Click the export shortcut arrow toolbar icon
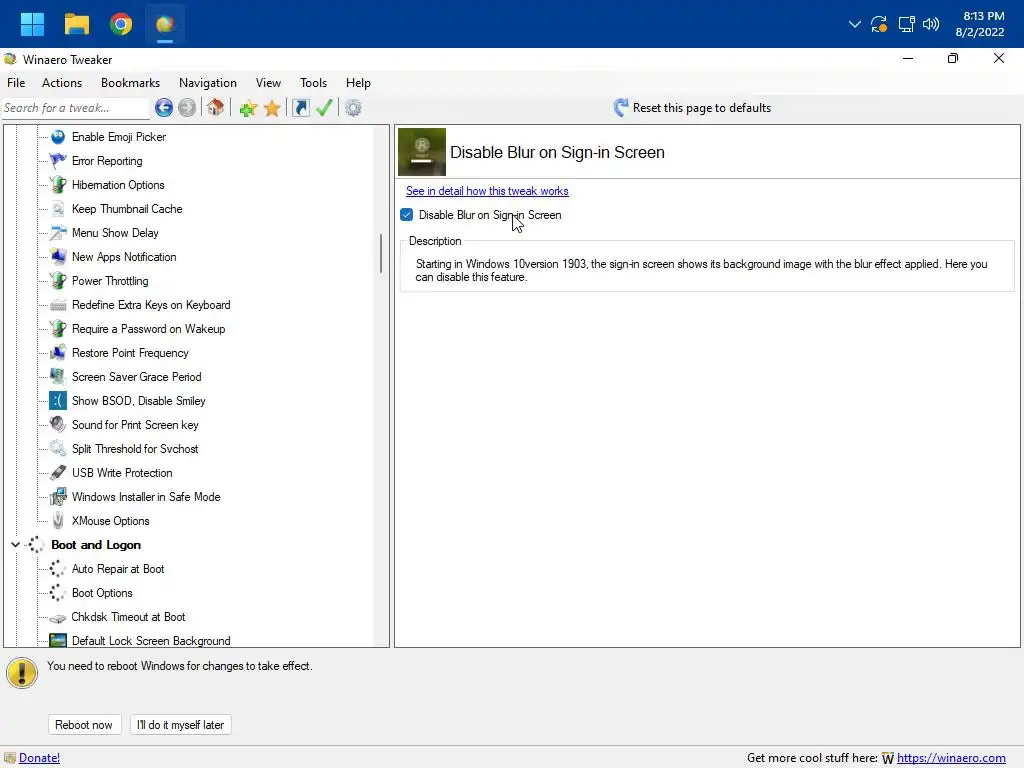Image resolution: width=1024 pixels, height=768 pixels. (x=300, y=108)
